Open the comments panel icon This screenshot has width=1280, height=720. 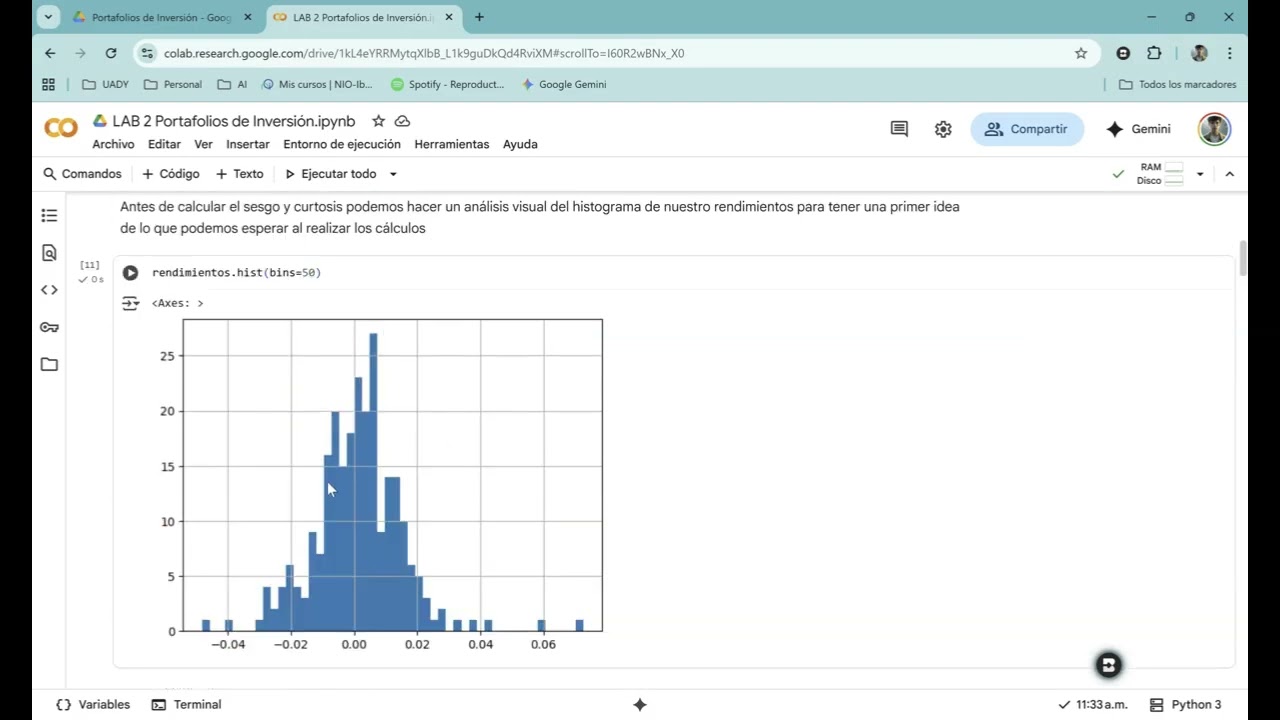coord(899,129)
